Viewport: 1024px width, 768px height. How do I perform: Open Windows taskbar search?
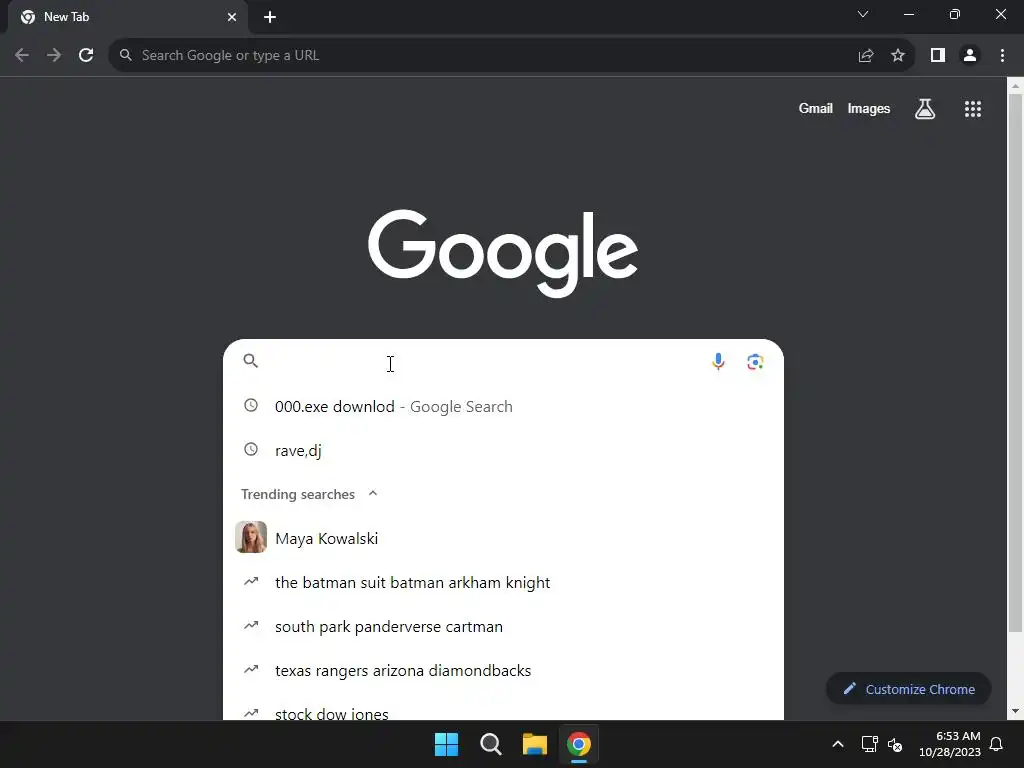tap(490, 744)
